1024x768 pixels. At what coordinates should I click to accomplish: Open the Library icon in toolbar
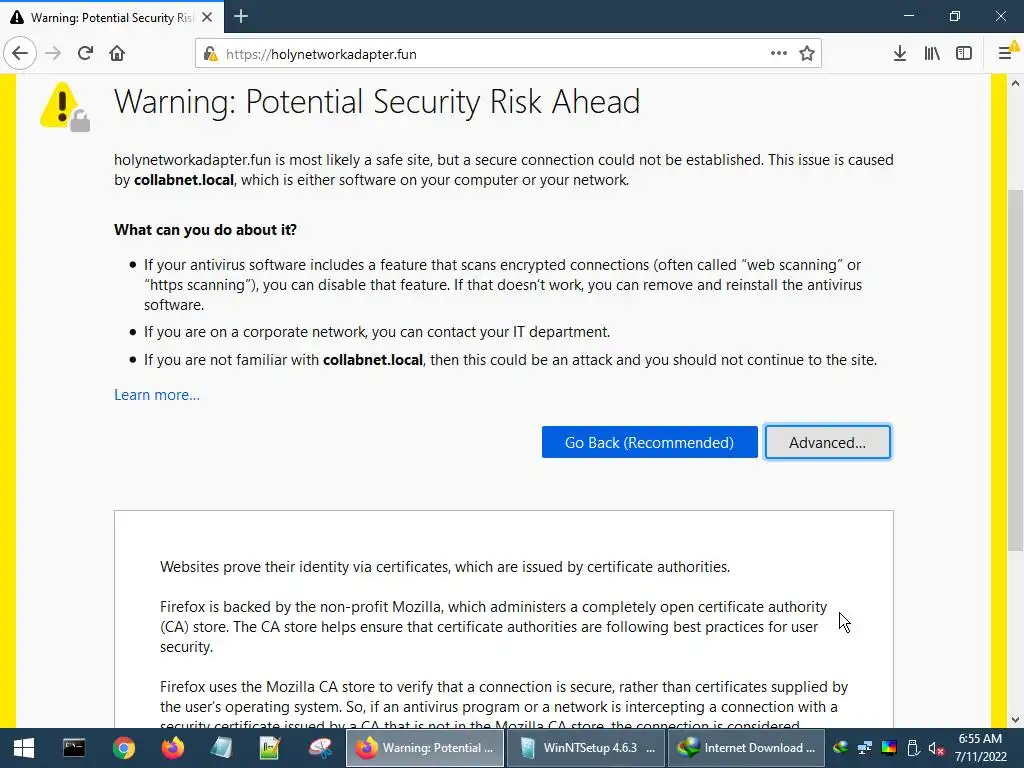(x=932, y=54)
